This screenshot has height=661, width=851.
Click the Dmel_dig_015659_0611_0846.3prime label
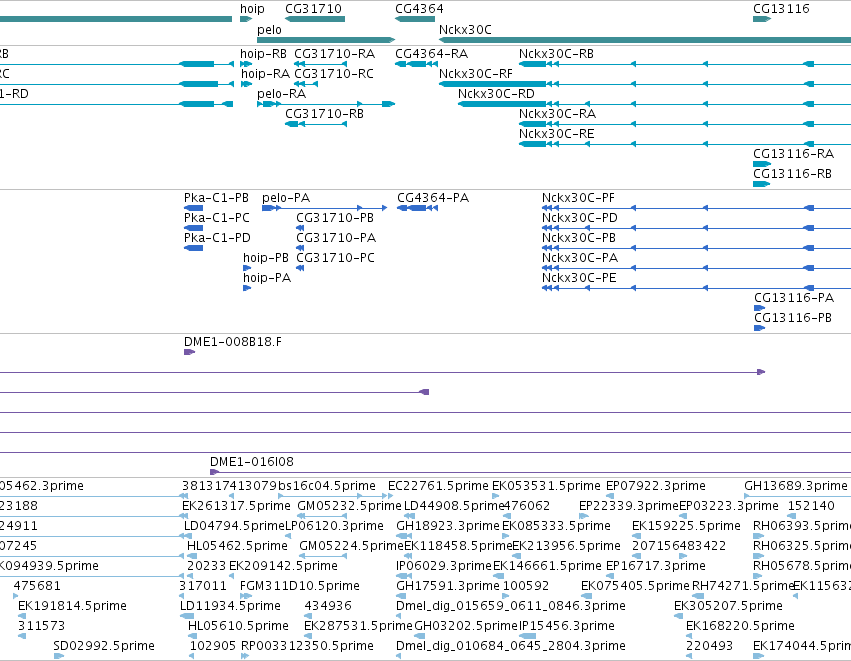click(511, 606)
